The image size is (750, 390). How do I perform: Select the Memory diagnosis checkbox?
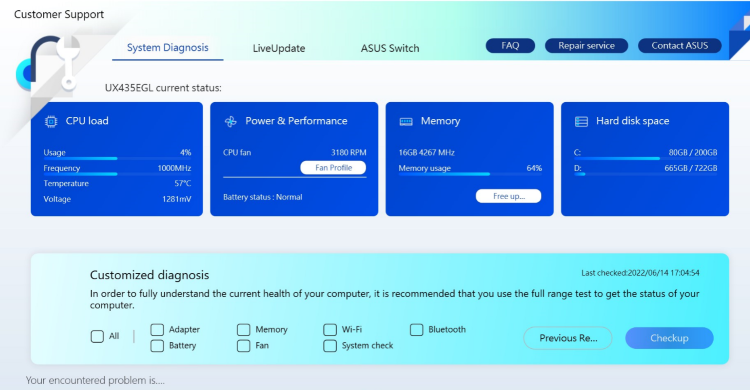[x=243, y=330]
